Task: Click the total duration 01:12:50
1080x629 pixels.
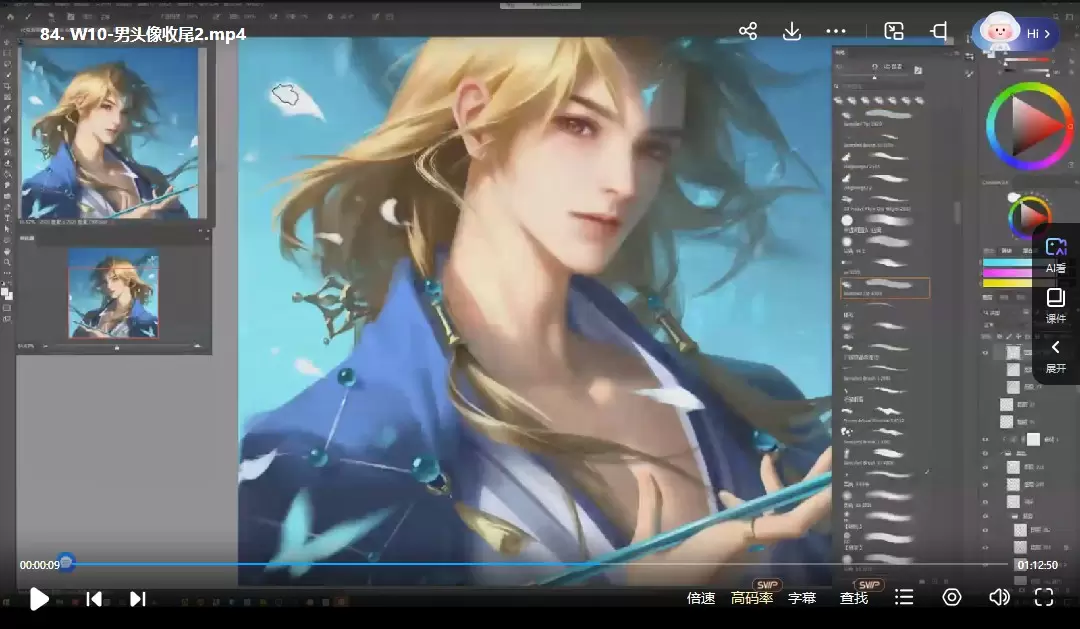Action: click(x=1037, y=565)
